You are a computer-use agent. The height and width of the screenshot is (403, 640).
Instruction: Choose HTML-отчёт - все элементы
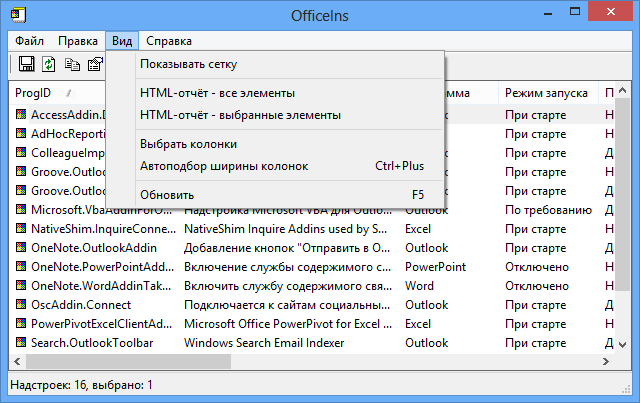click(218, 93)
